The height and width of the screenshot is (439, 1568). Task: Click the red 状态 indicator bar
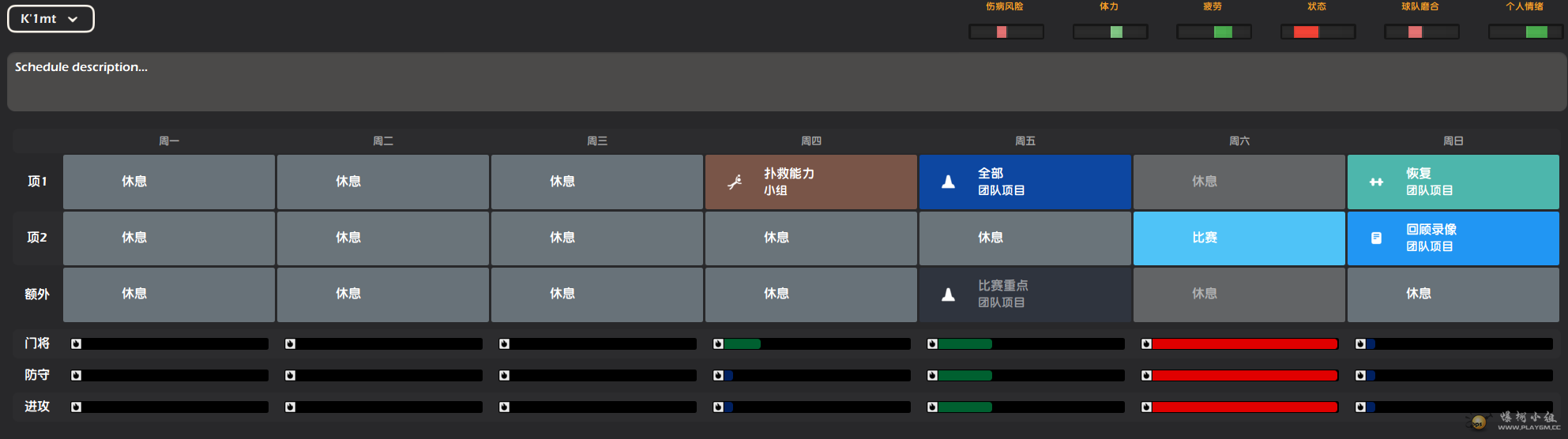pyautogui.click(x=1318, y=32)
